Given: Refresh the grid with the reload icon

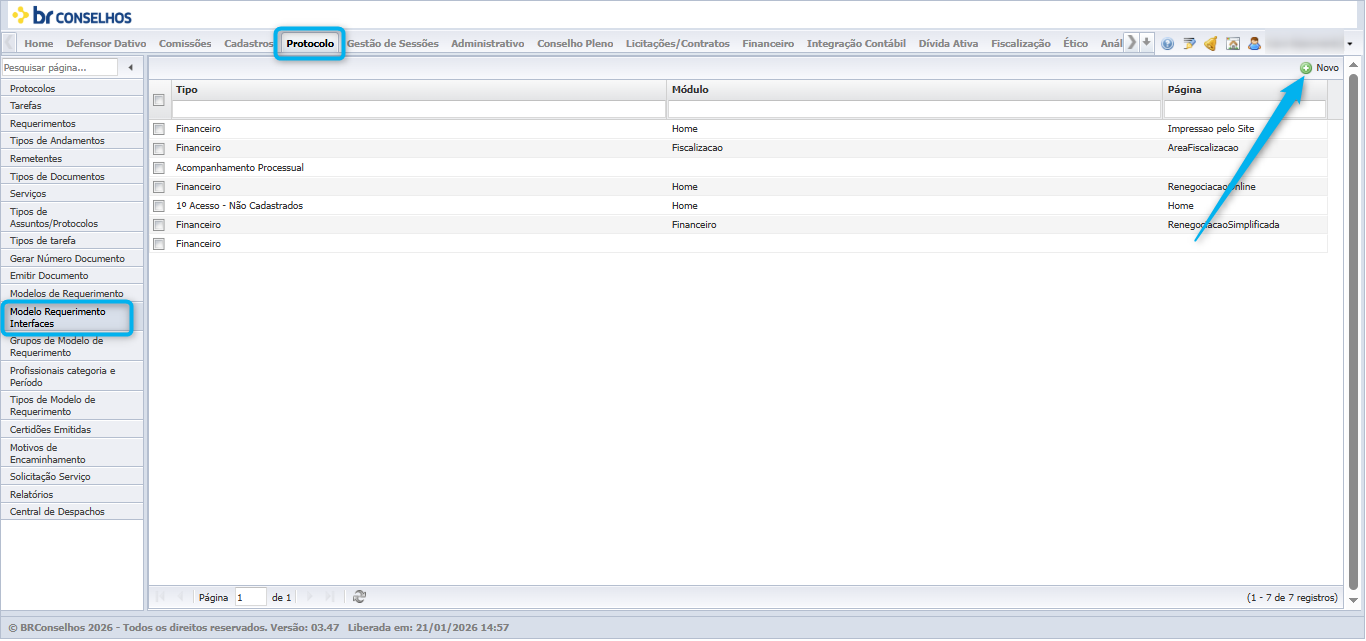Looking at the screenshot, I should point(359,597).
